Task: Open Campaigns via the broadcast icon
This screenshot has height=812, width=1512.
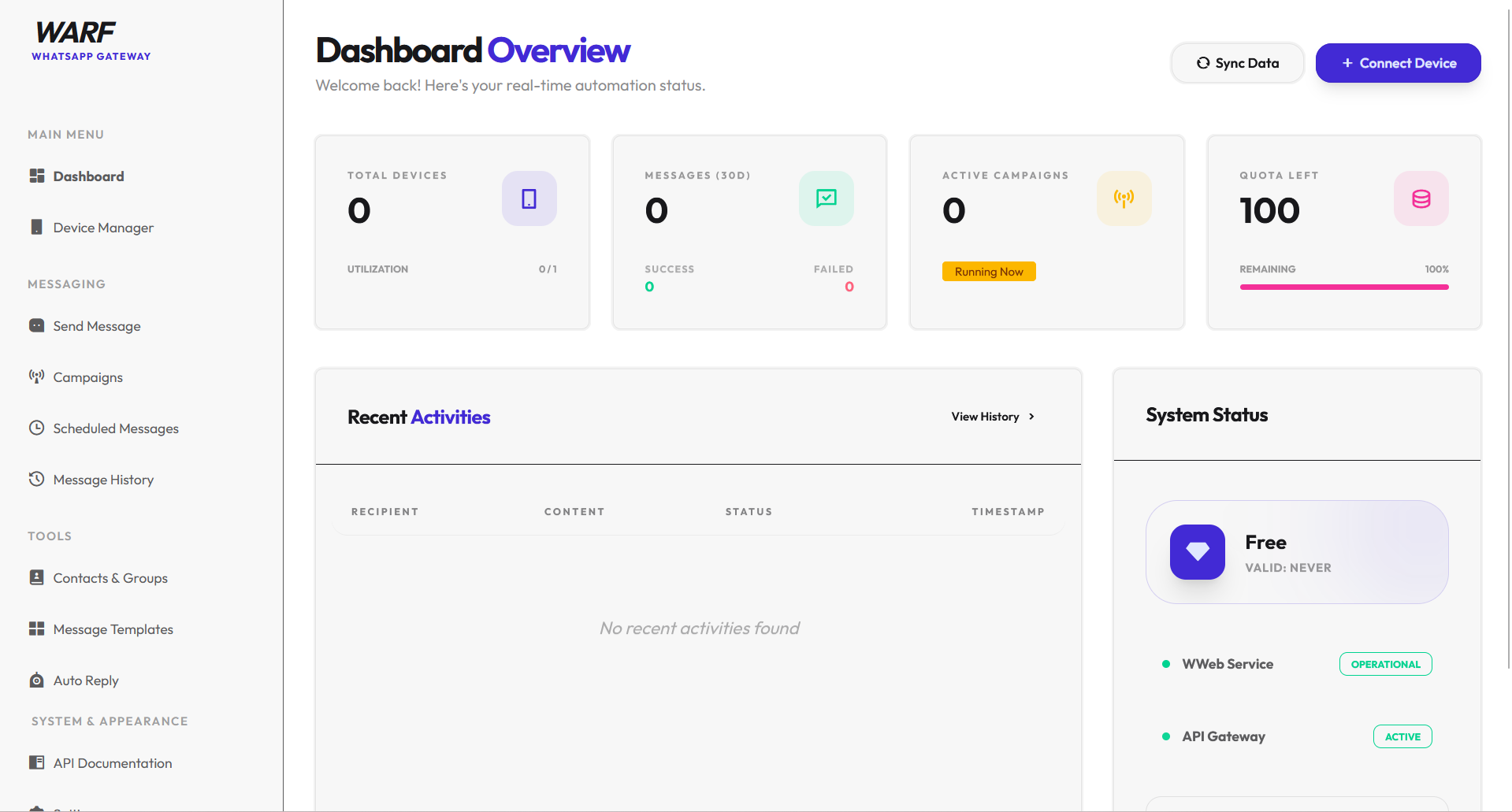Action: pos(36,376)
